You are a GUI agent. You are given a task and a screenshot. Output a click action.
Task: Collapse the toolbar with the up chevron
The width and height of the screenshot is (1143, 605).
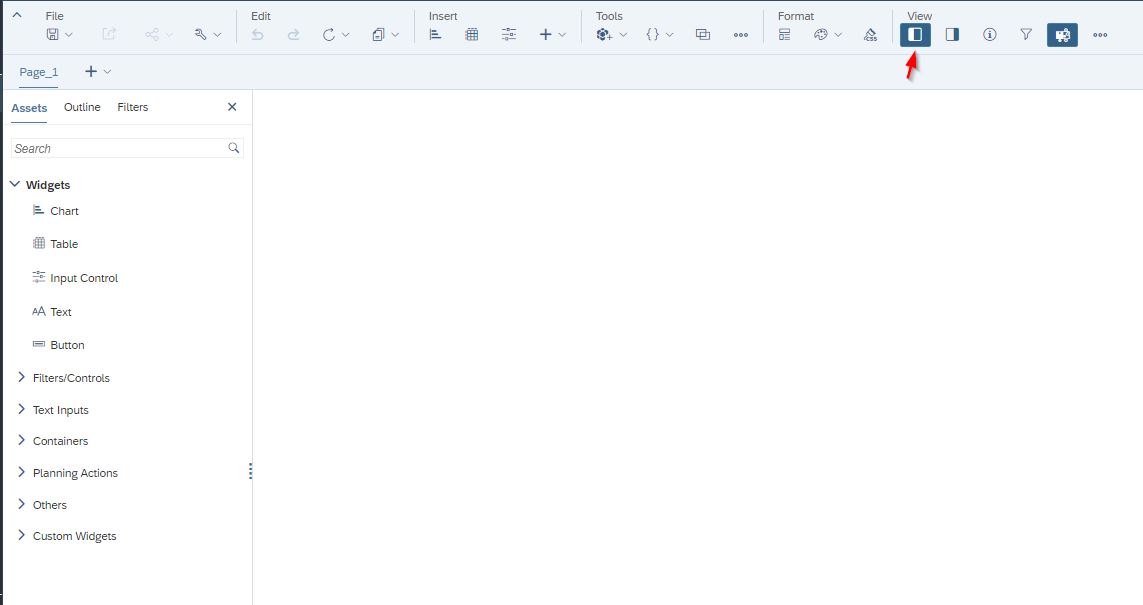click(17, 15)
